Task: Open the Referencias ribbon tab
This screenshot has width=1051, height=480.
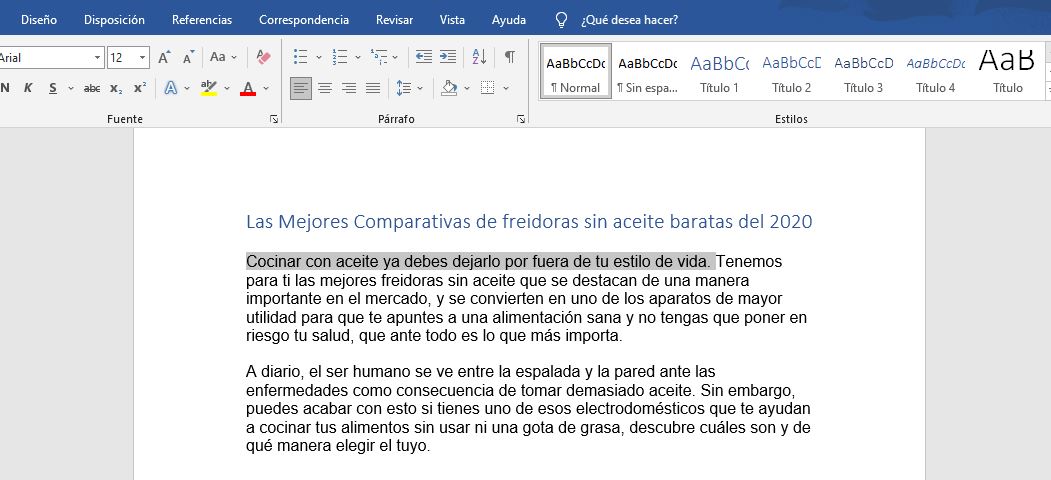Action: pos(201,19)
